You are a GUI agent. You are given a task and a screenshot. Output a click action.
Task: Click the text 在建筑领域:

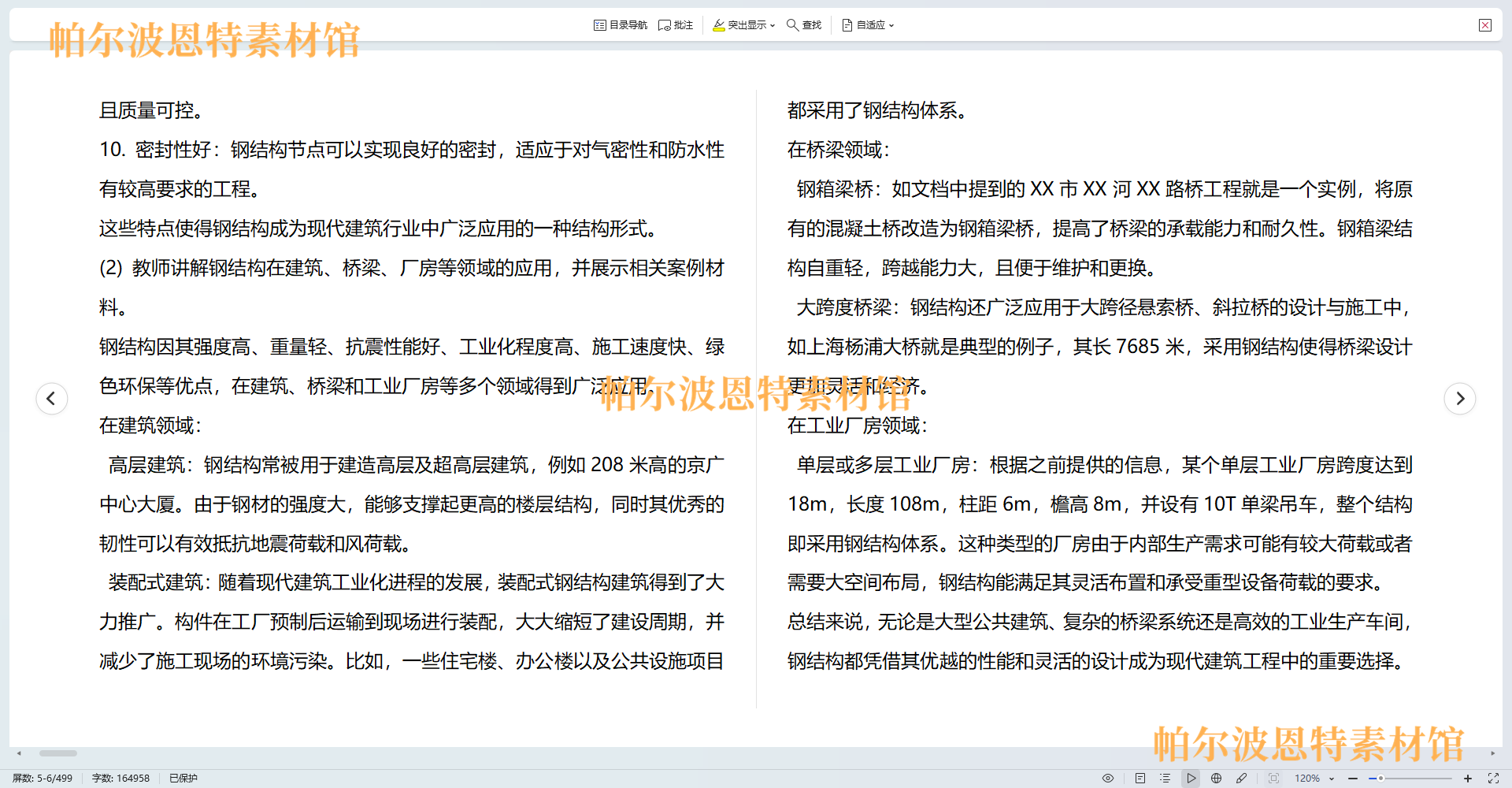coord(150,426)
